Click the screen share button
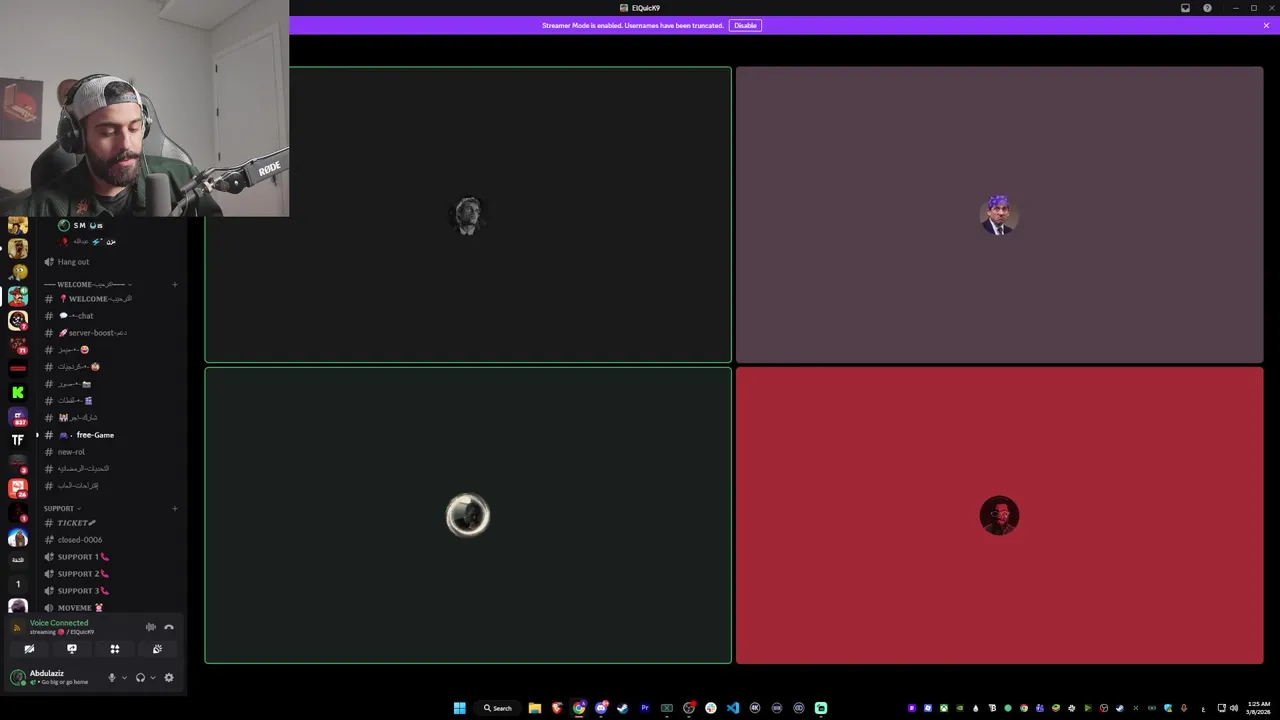The height and width of the screenshot is (720, 1280). [72, 649]
